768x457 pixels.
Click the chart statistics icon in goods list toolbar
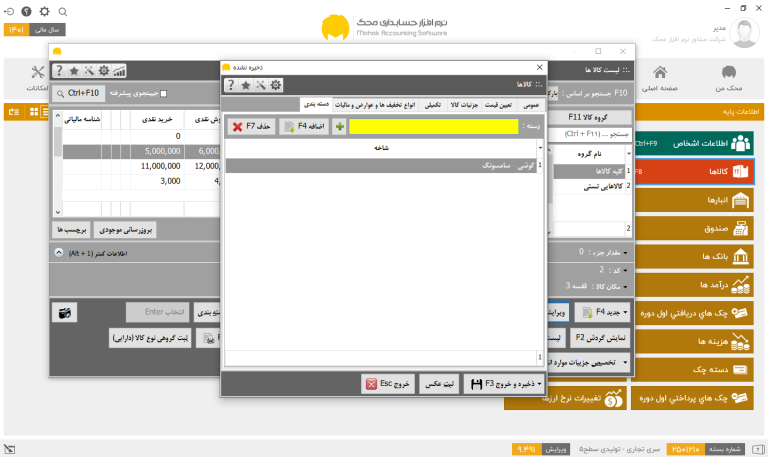click(119, 71)
